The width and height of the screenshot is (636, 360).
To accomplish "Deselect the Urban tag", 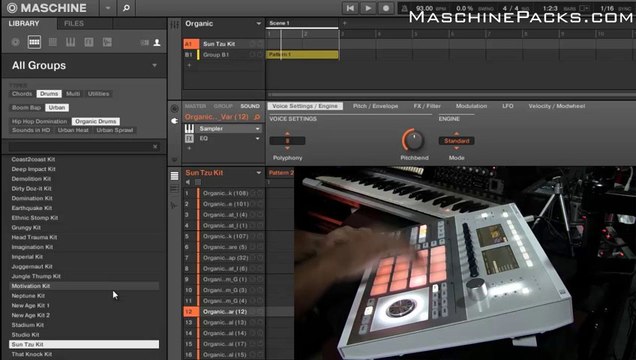I will tap(57, 107).
